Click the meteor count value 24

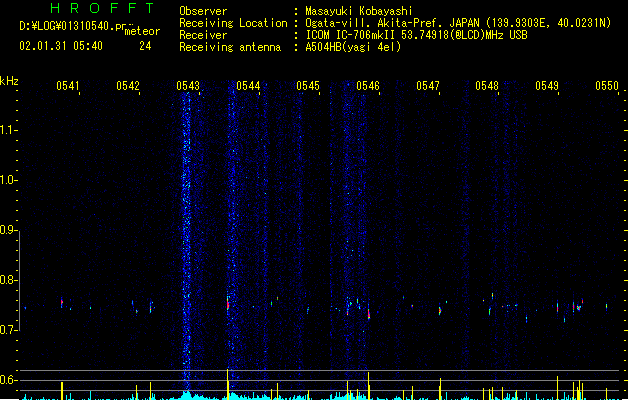pos(145,46)
